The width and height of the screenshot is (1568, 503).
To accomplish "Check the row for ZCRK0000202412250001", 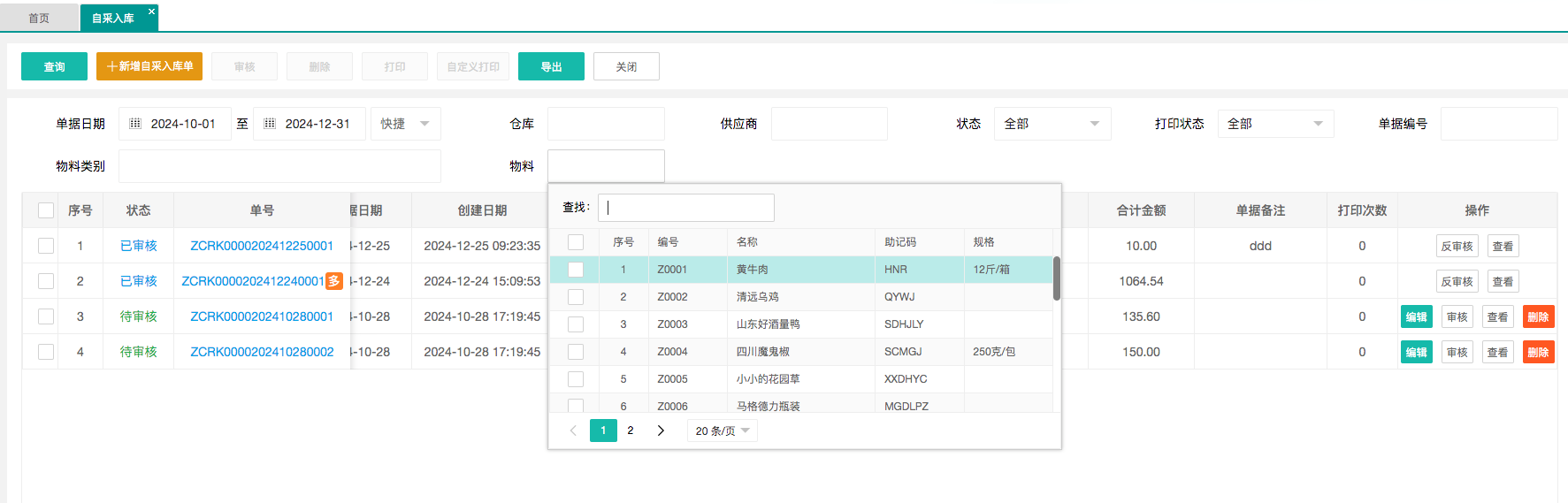I will pos(46,246).
